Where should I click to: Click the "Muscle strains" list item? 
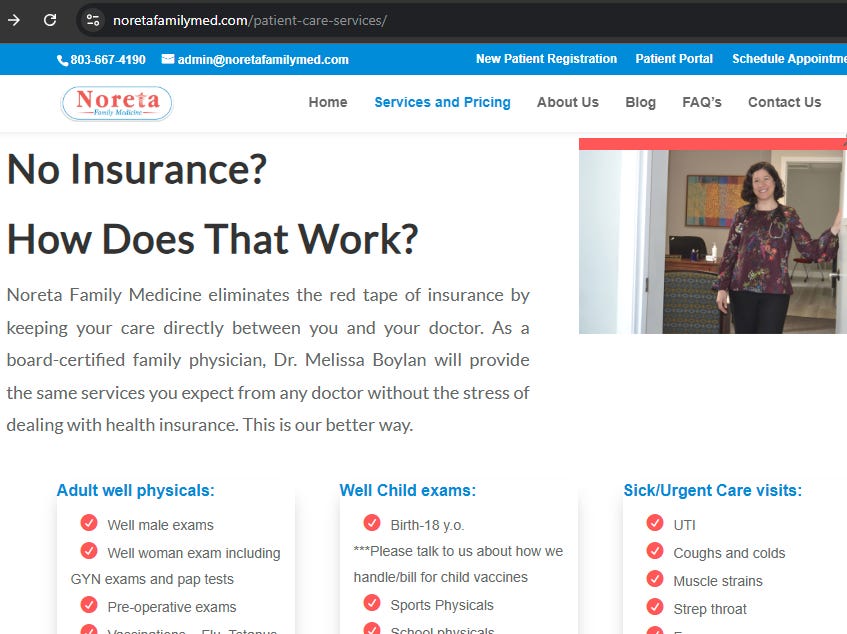(718, 581)
